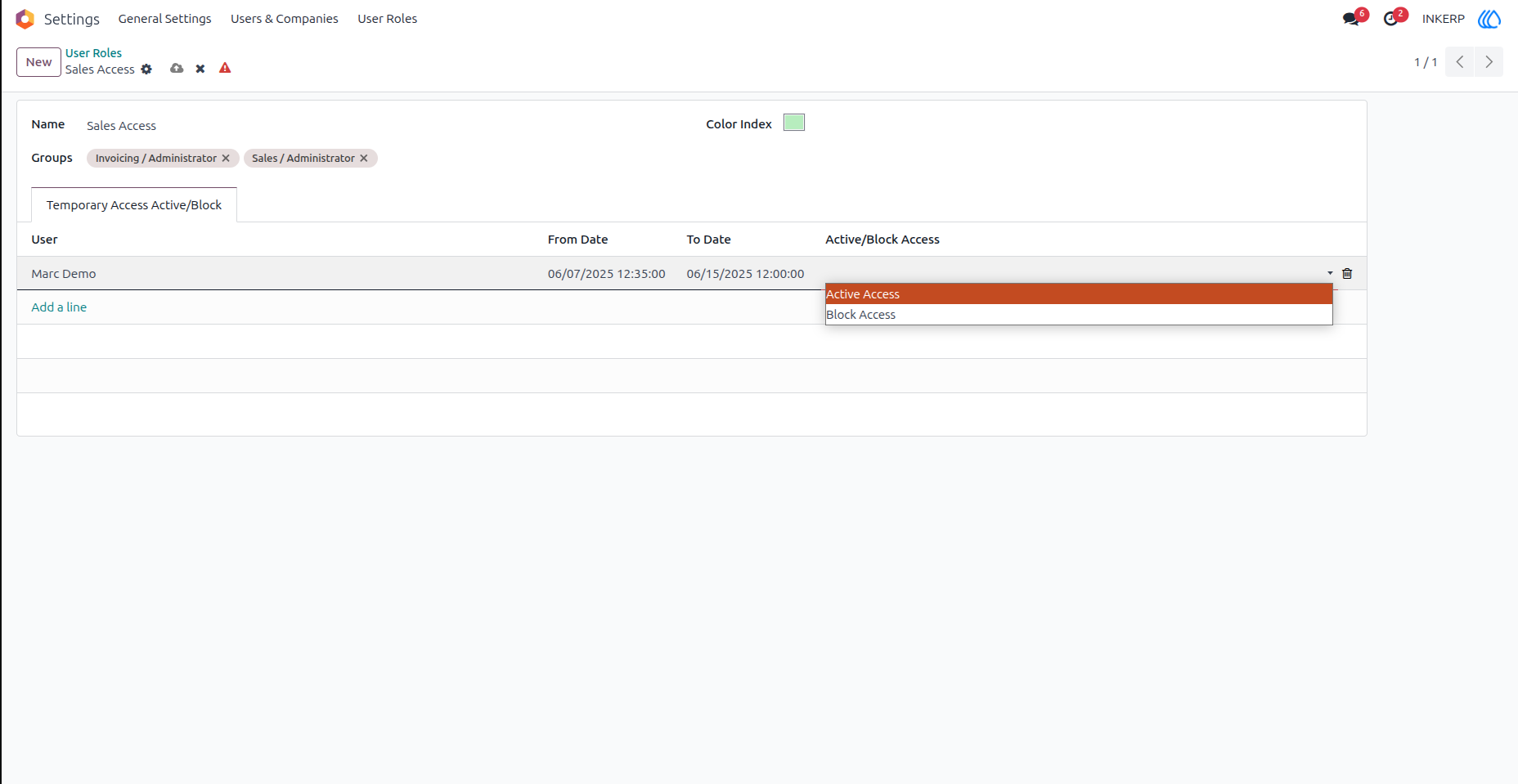The height and width of the screenshot is (784, 1518).
Task: Click the From Date value for Marc Demo
Action: click(x=607, y=274)
